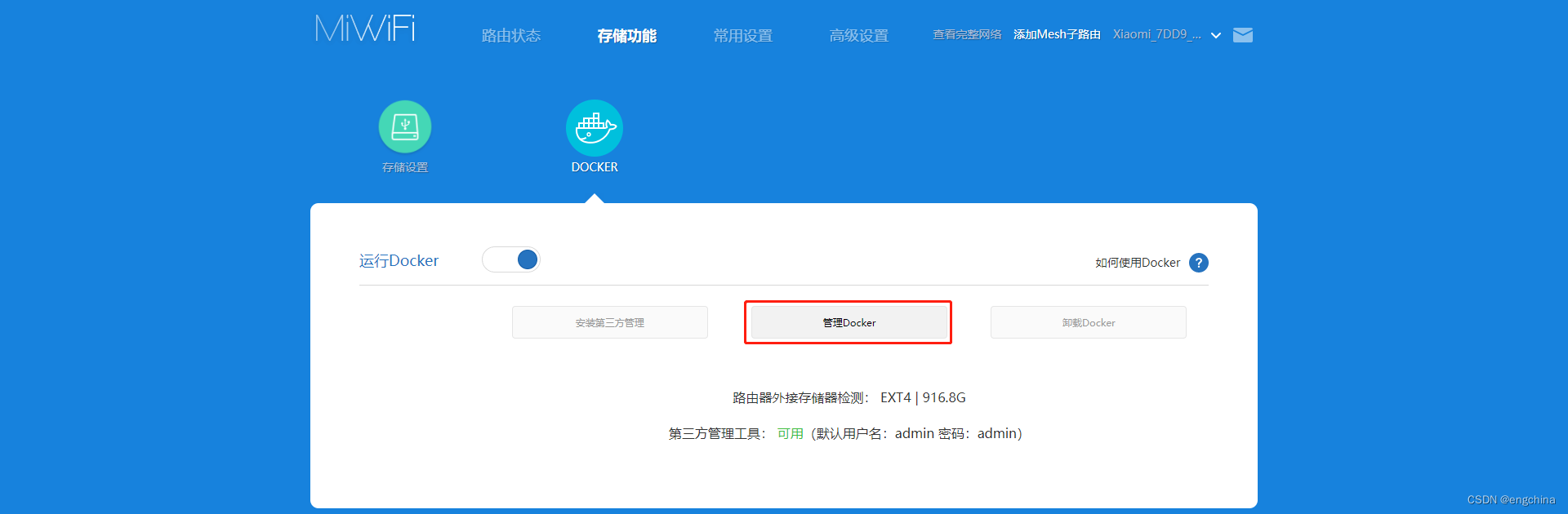Go to the 常用设置 menu
This screenshot has height=514, width=1568.
(743, 36)
